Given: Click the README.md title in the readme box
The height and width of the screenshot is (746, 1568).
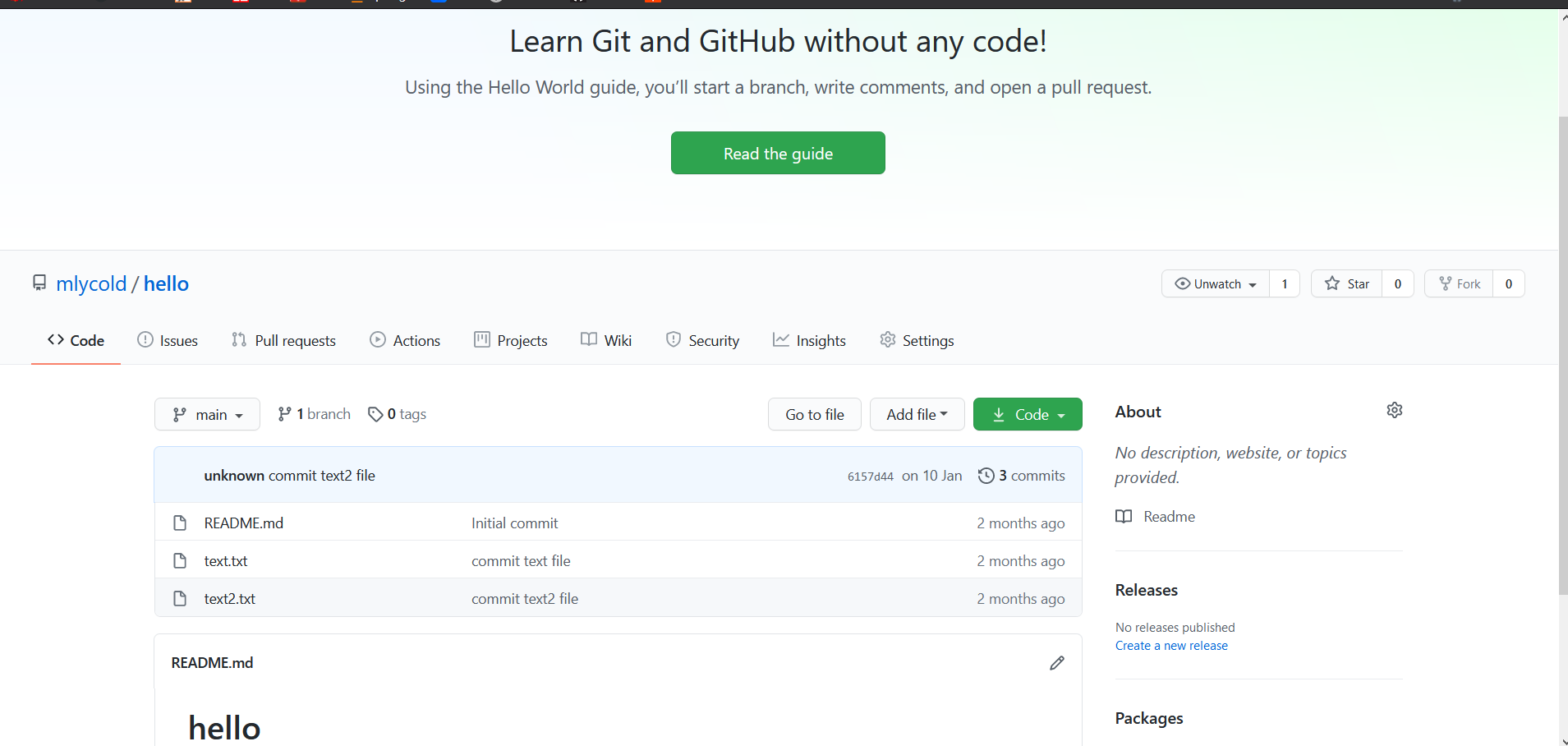Looking at the screenshot, I should coord(212,663).
